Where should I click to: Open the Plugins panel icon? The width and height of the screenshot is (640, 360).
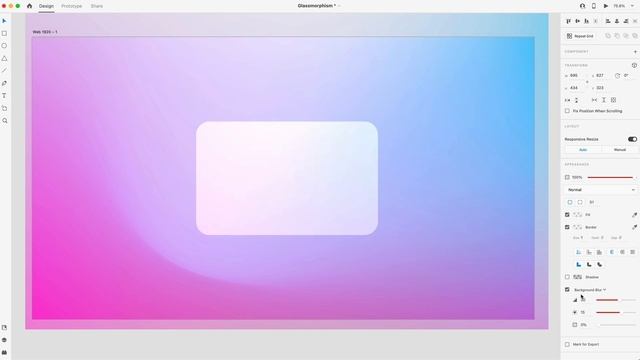(x=4, y=352)
